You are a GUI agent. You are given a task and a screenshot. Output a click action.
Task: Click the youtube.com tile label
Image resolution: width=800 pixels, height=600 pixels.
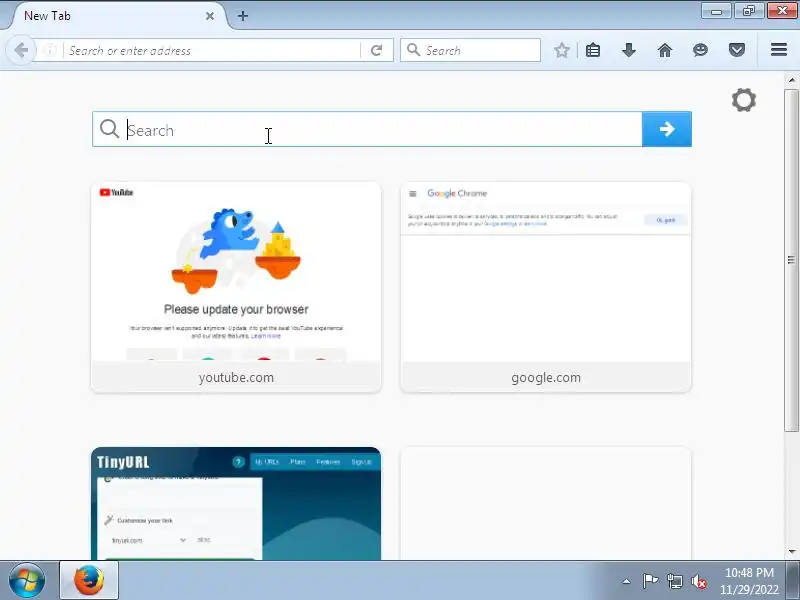(x=236, y=378)
